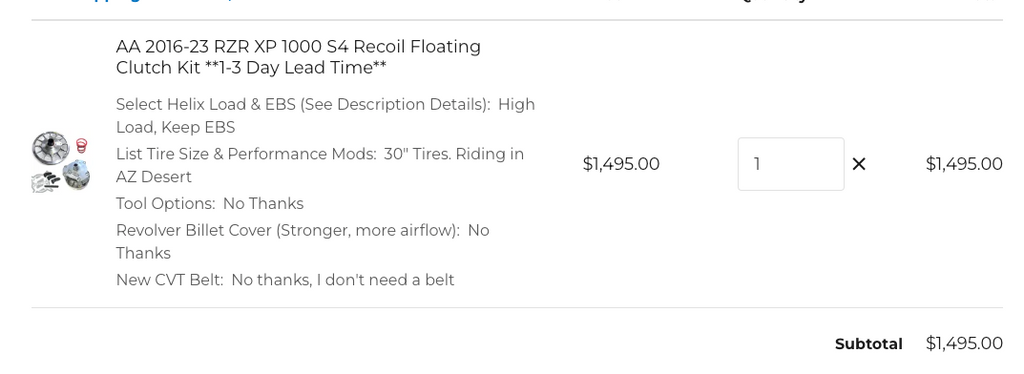The image size is (1024, 374).
Task: Click the New CVT Belt label
Action: pyautogui.click(x=170, y=280)
